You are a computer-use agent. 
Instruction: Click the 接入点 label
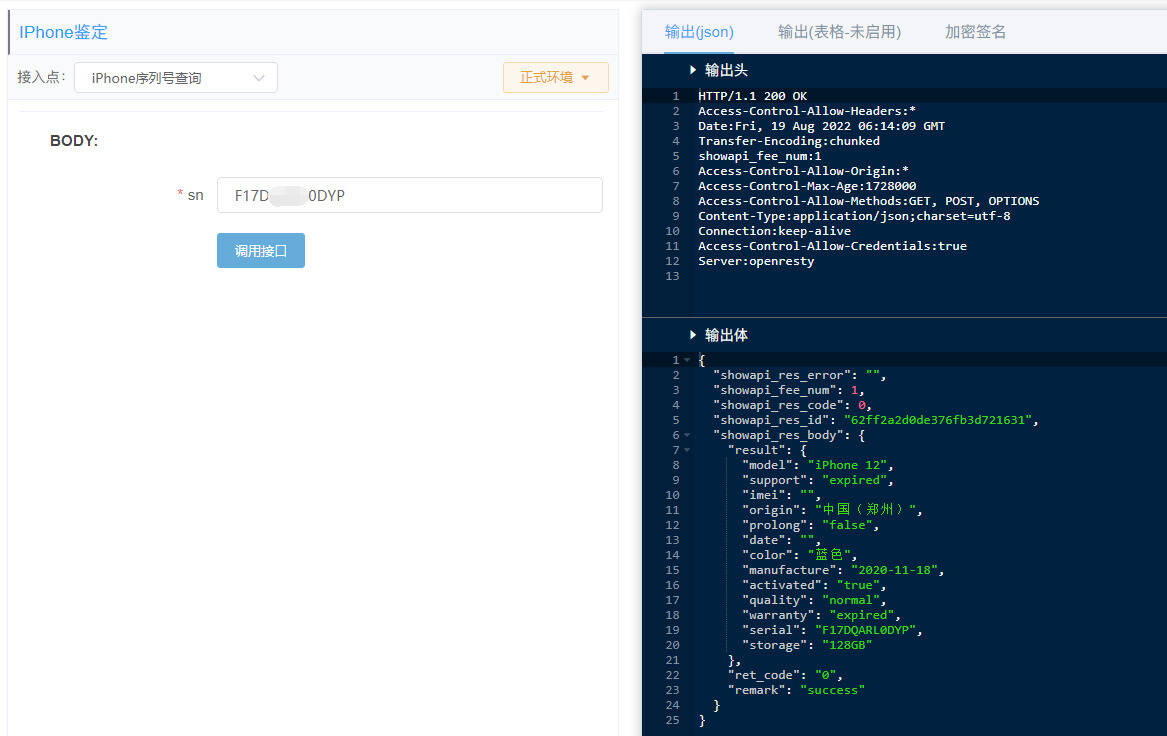tap(42, 77)
